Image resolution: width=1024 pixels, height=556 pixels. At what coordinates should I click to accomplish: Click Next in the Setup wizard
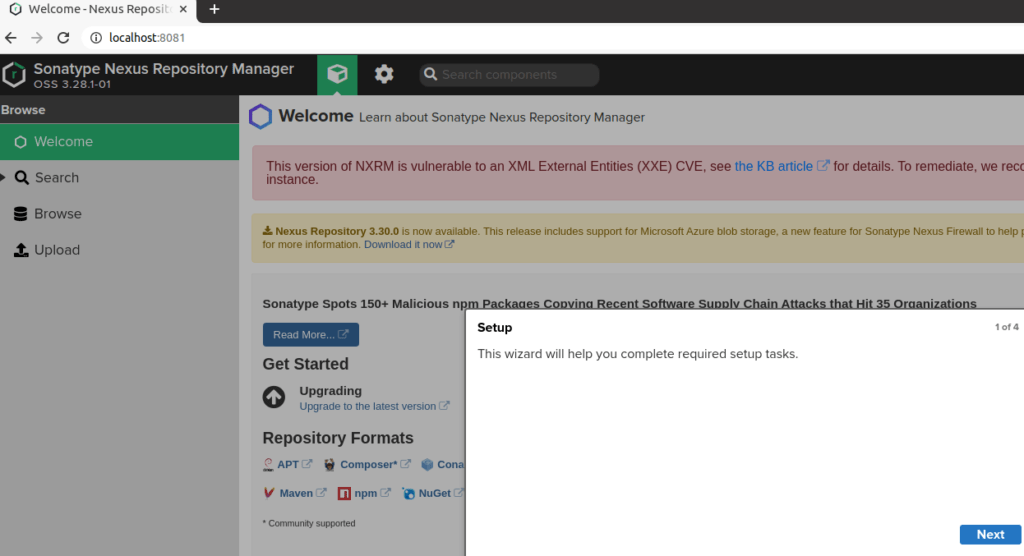click(x=990, y=534)
